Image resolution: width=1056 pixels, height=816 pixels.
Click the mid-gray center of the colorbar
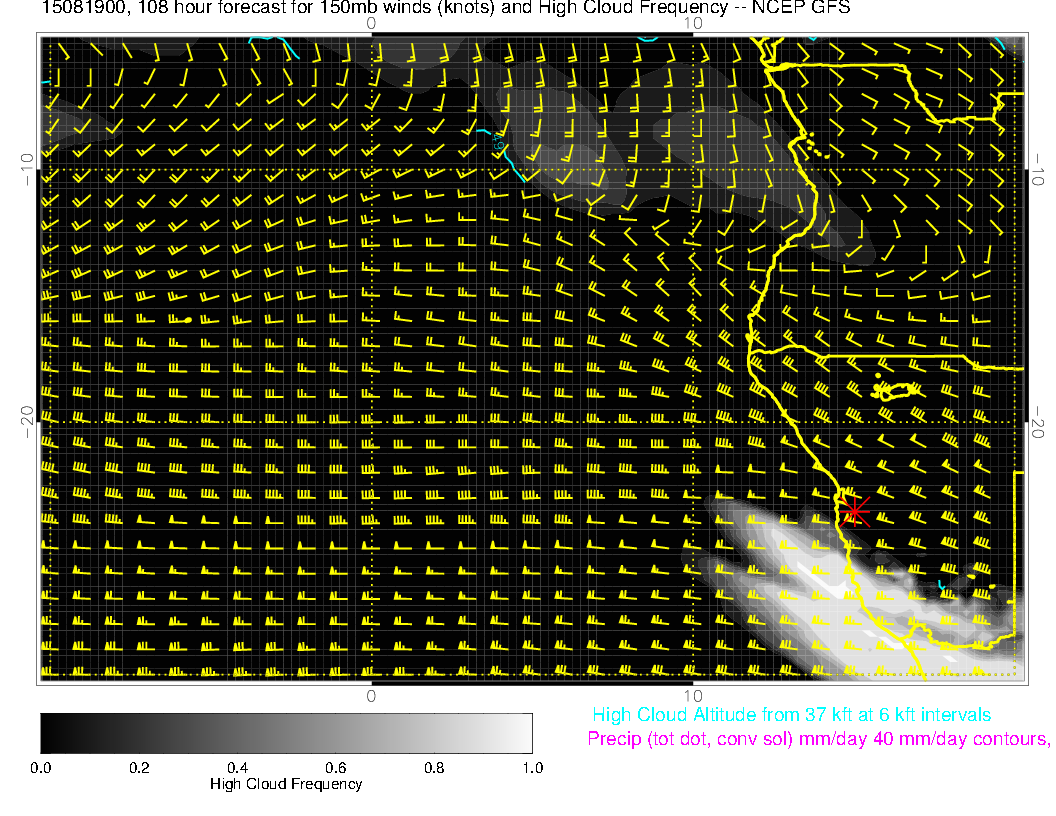click(286, 733)
